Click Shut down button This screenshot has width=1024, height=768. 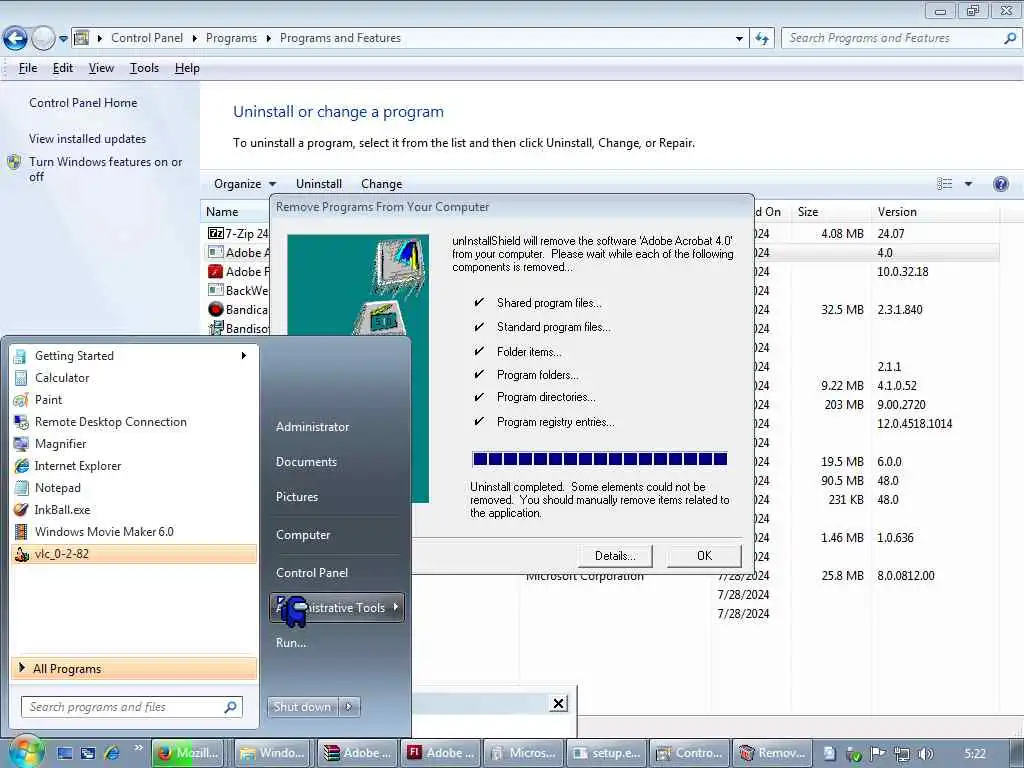(x=302, y=707)
